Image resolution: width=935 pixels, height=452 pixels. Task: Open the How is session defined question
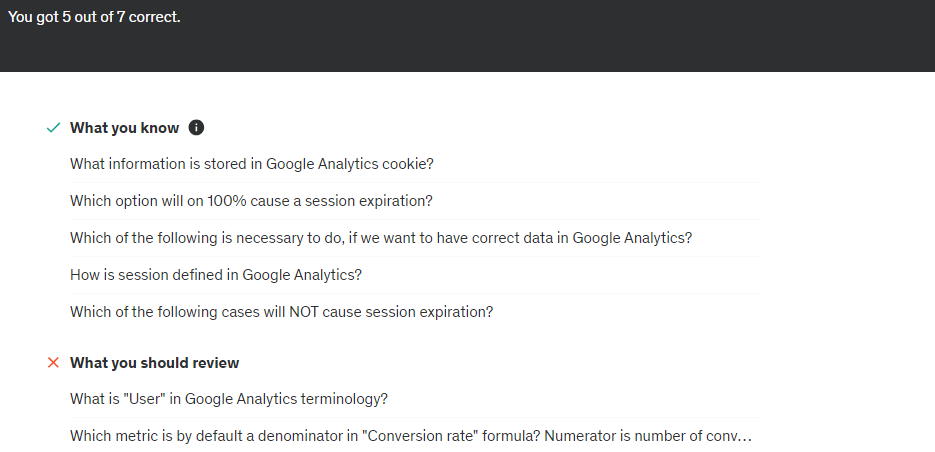tap(215, 274)
